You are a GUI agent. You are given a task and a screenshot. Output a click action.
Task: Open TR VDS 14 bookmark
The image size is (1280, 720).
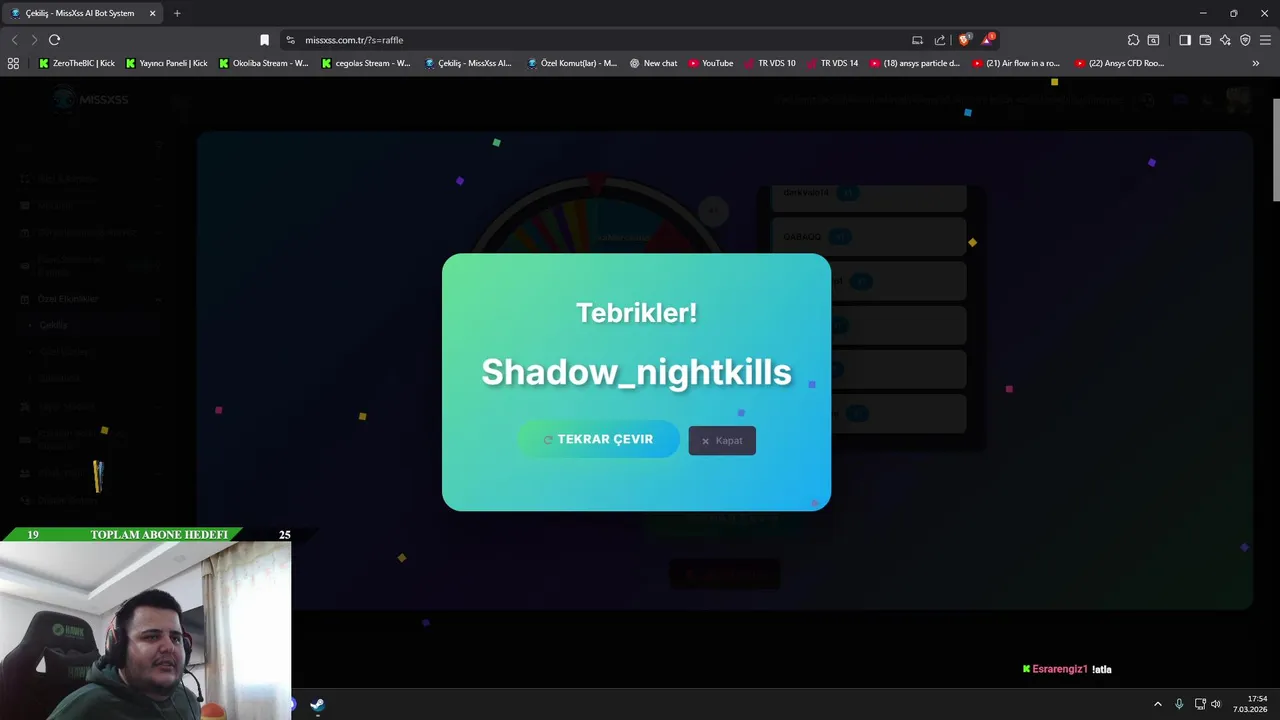[832, 63]
